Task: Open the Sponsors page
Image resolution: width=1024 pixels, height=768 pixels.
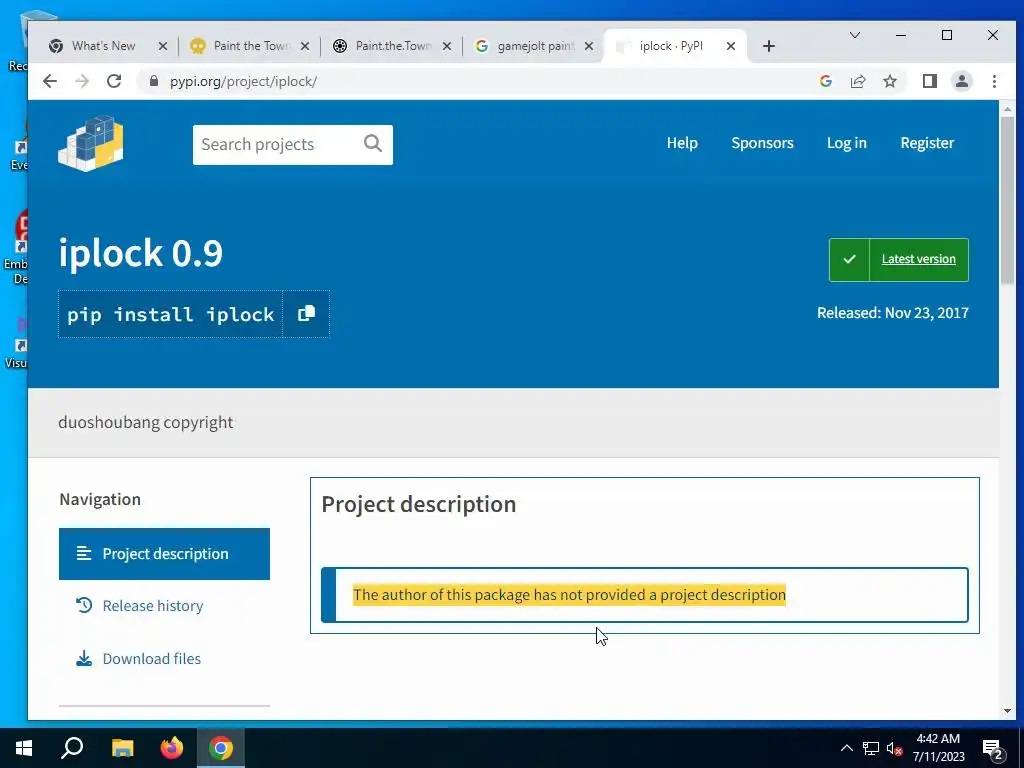Action: pyautogui.click(x=762, y=143)
